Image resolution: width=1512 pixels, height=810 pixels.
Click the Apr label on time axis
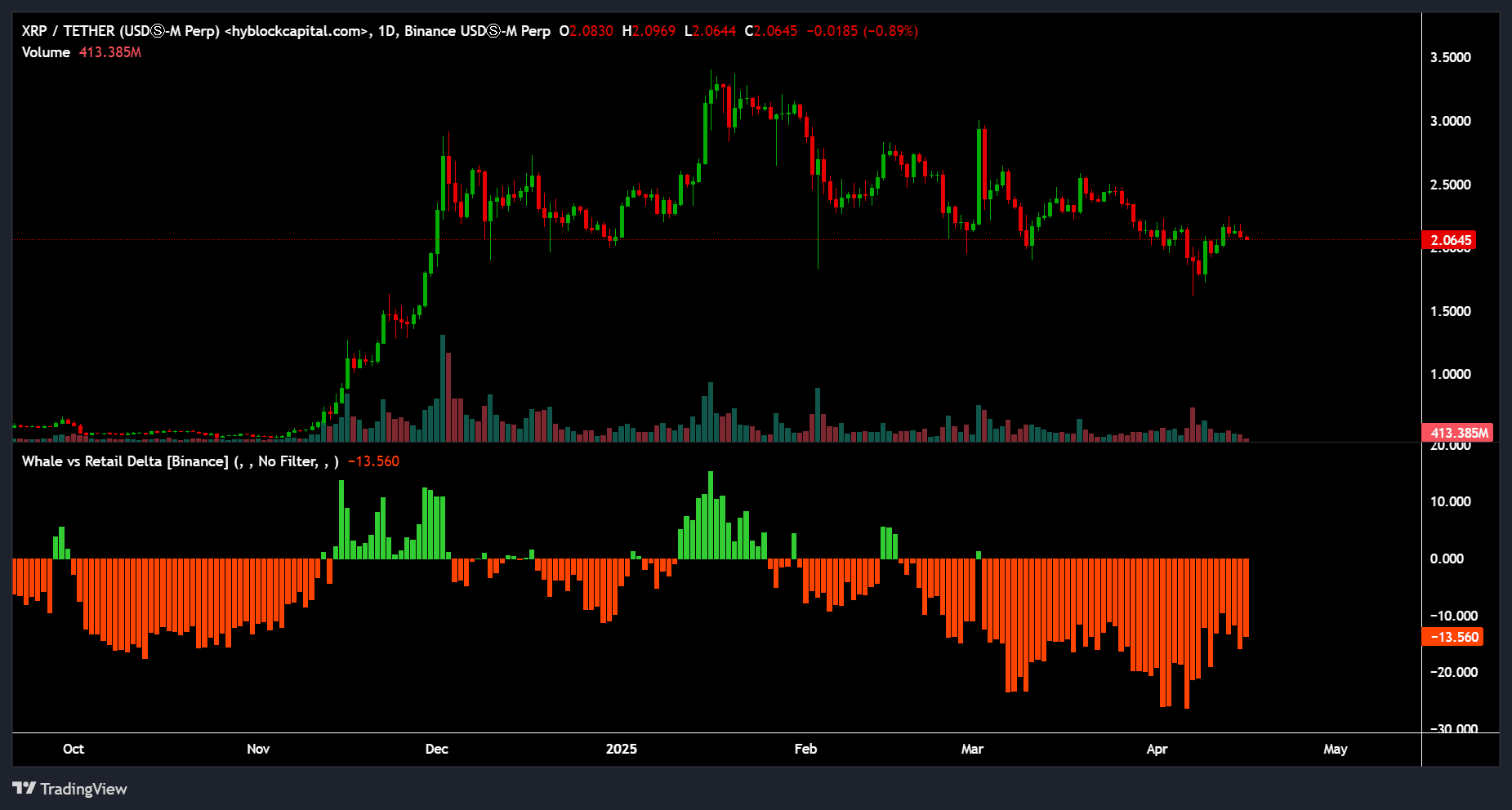[x=1157, y=749]
